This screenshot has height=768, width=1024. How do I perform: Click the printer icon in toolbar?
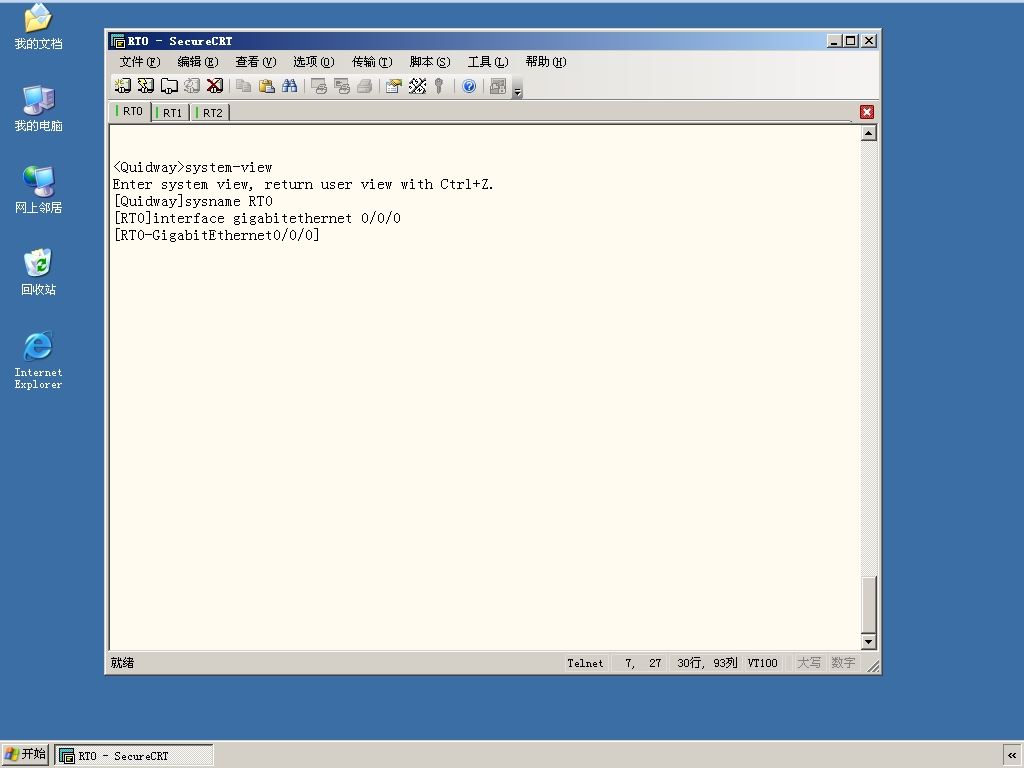click(364, 86)
